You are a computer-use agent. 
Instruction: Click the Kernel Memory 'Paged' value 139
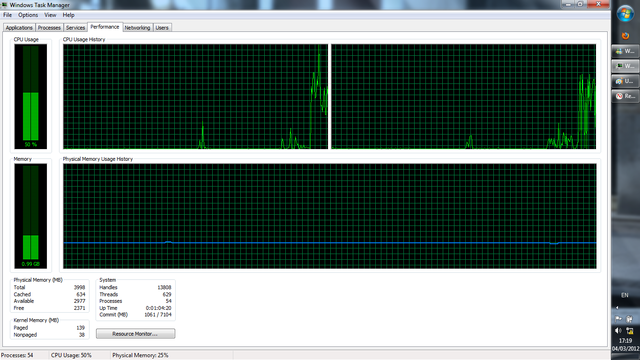point(80,328)
